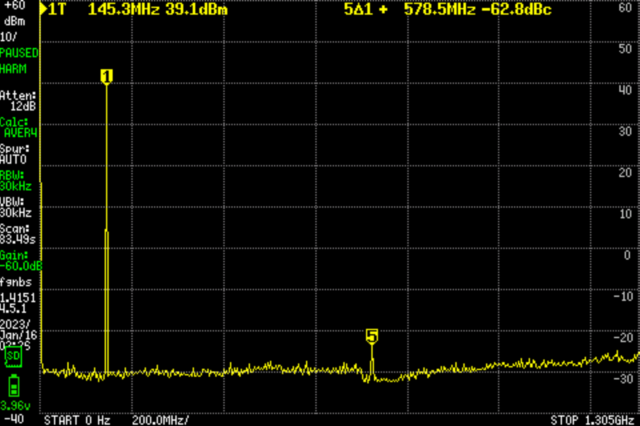Image resolution: width=640 pixels, height=426 pixels.
Task: Open the Atten 12dB setting
Action: pyautogui.click(x=18, y=101)
